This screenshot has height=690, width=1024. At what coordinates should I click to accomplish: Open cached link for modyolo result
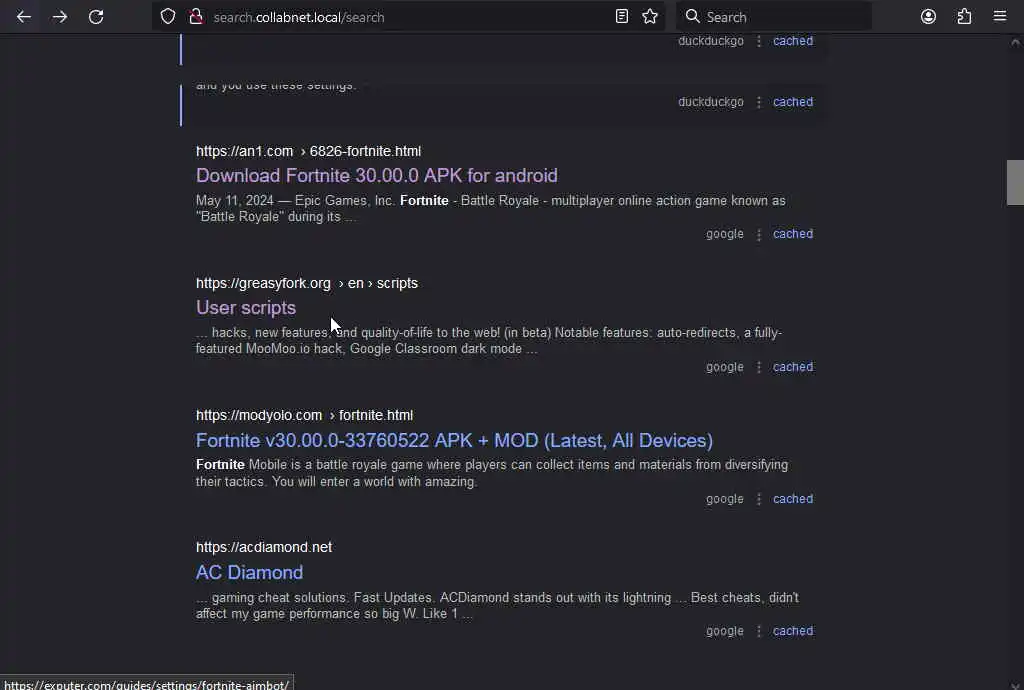click(793, 499)
